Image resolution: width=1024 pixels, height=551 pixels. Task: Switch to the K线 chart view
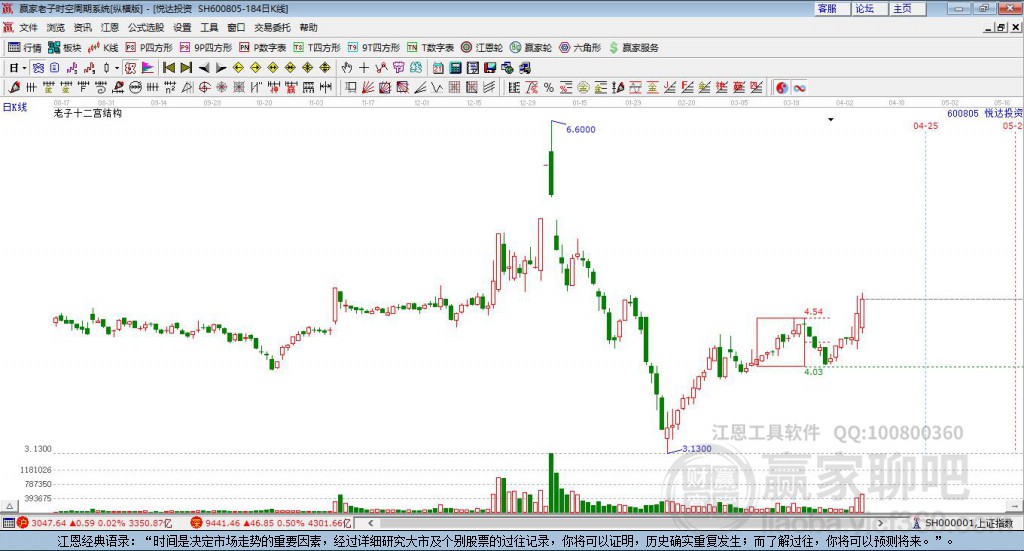103,48
